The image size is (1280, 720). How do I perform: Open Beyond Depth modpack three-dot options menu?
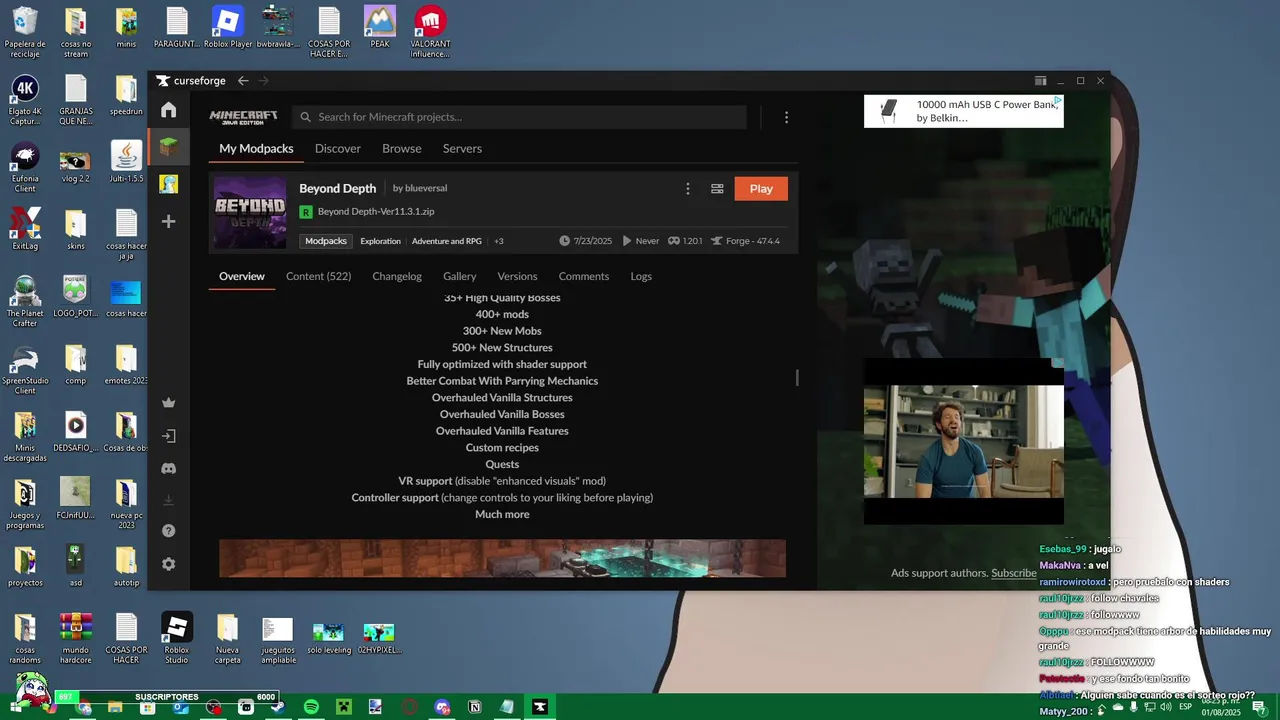687,189
